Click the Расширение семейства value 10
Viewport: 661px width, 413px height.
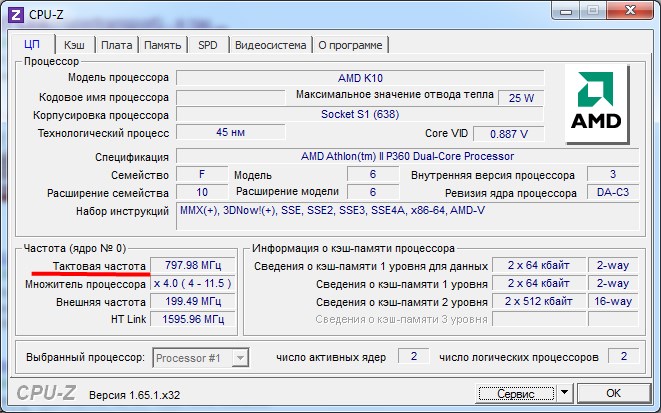pyautogui.click(x=202, y=192)
